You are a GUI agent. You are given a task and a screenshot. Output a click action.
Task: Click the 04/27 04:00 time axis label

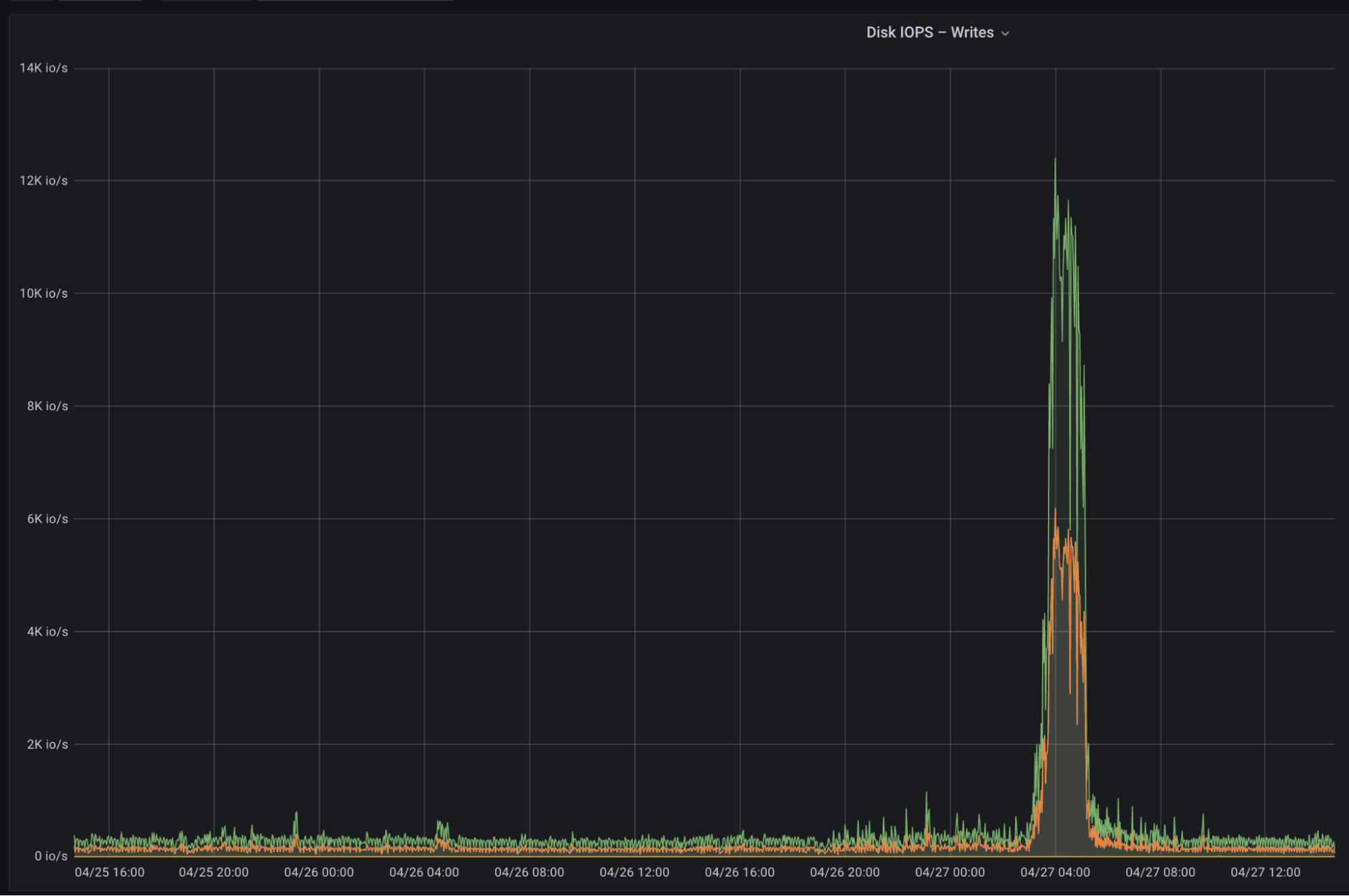pos(1055,872)
